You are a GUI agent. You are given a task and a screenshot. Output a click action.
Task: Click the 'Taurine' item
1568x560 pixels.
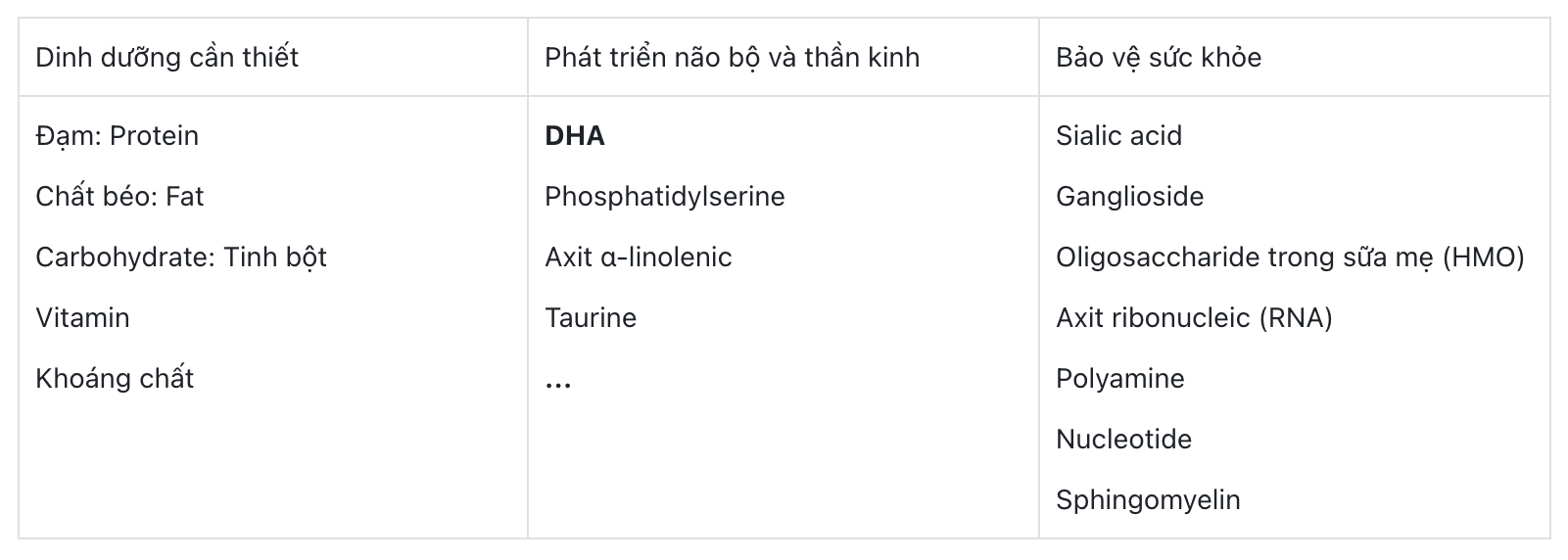[590, 317]
